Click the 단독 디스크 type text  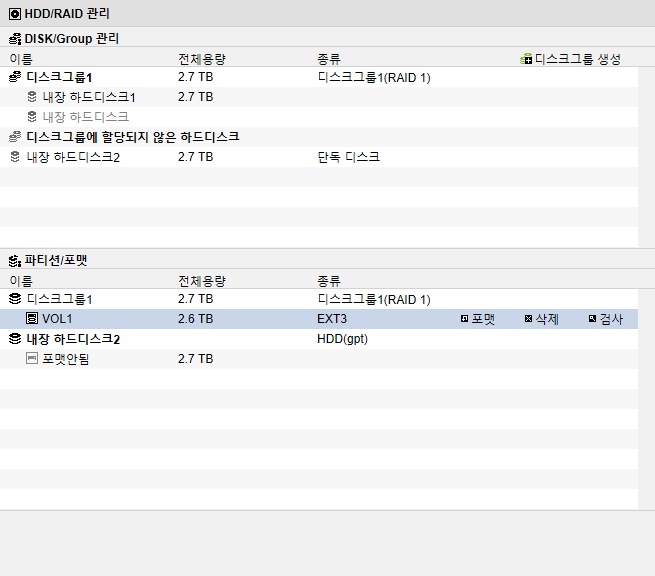[348, 157]
